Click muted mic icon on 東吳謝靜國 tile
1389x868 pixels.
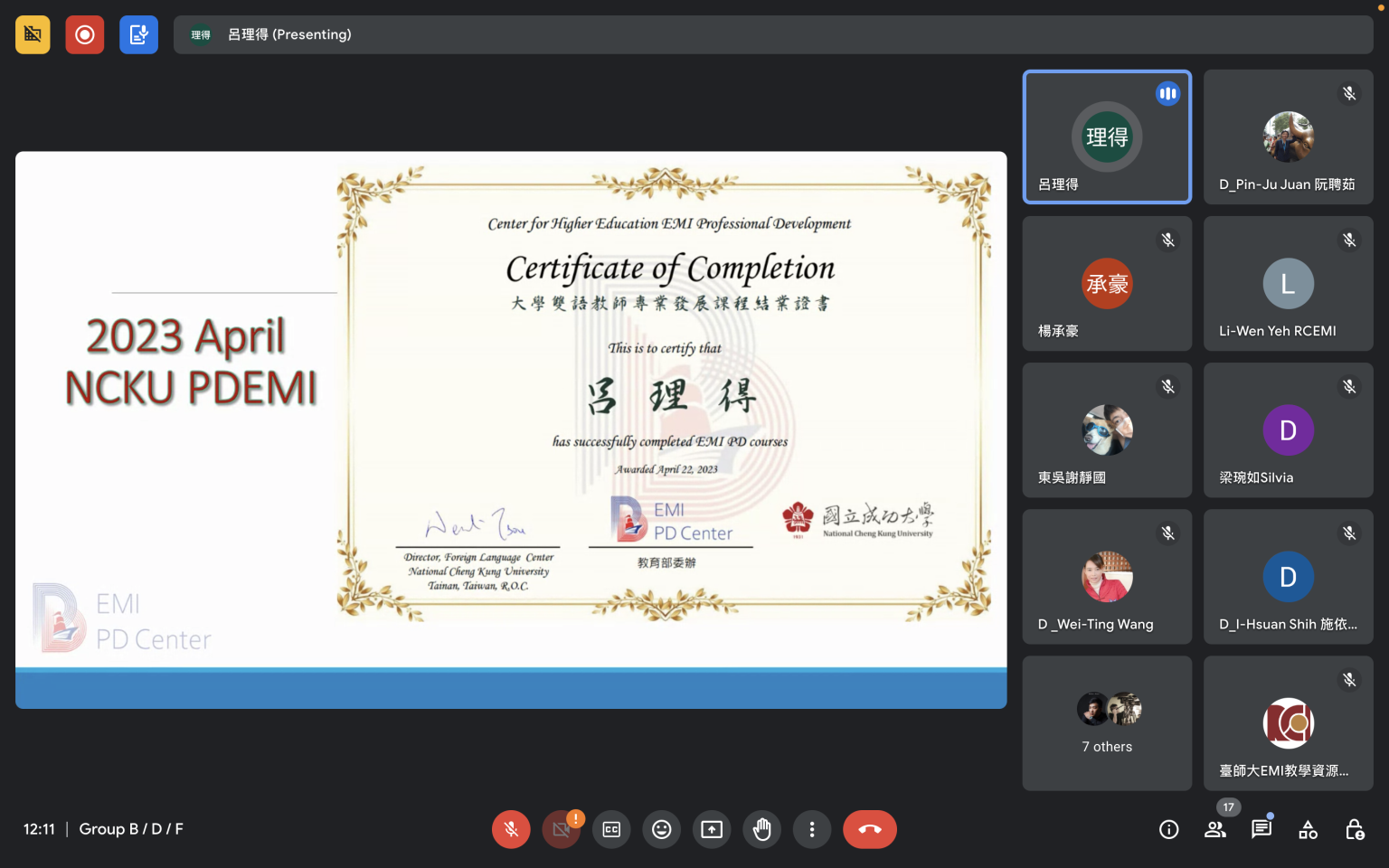pyautogui.click(x=1167, y=386)
